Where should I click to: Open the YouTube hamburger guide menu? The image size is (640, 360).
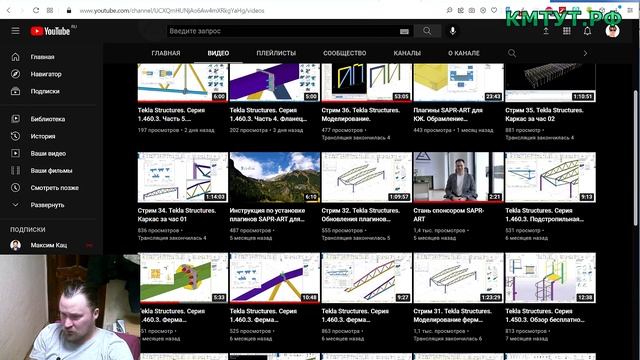click(x=16, y=31)
